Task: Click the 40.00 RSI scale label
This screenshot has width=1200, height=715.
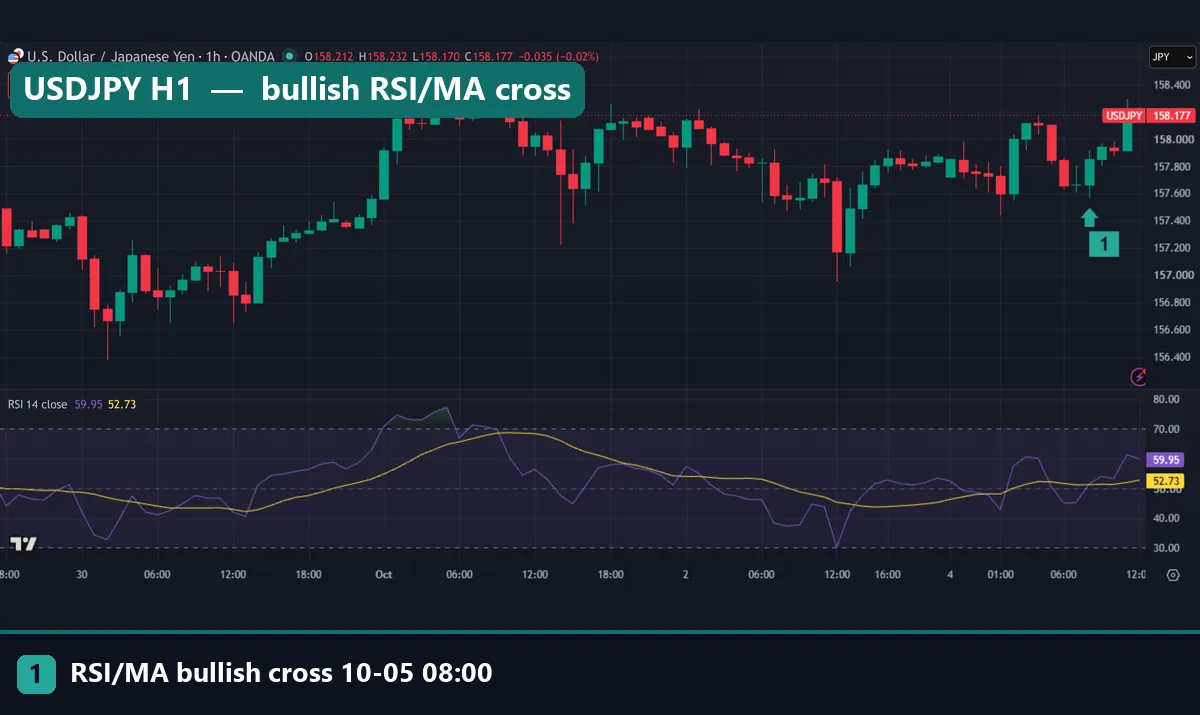Action: [x=1166, y=518]
